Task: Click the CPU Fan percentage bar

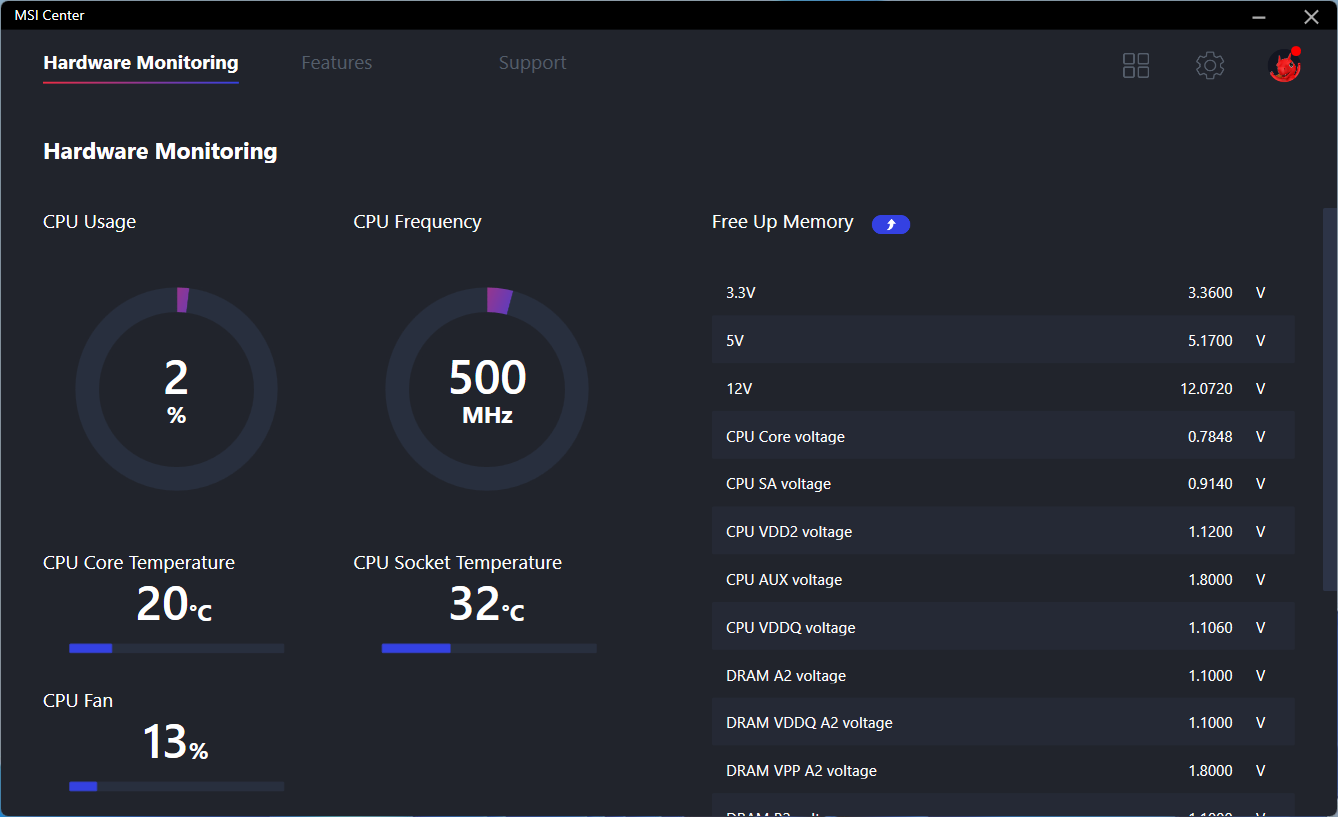Action: click(x=176, y=786)
